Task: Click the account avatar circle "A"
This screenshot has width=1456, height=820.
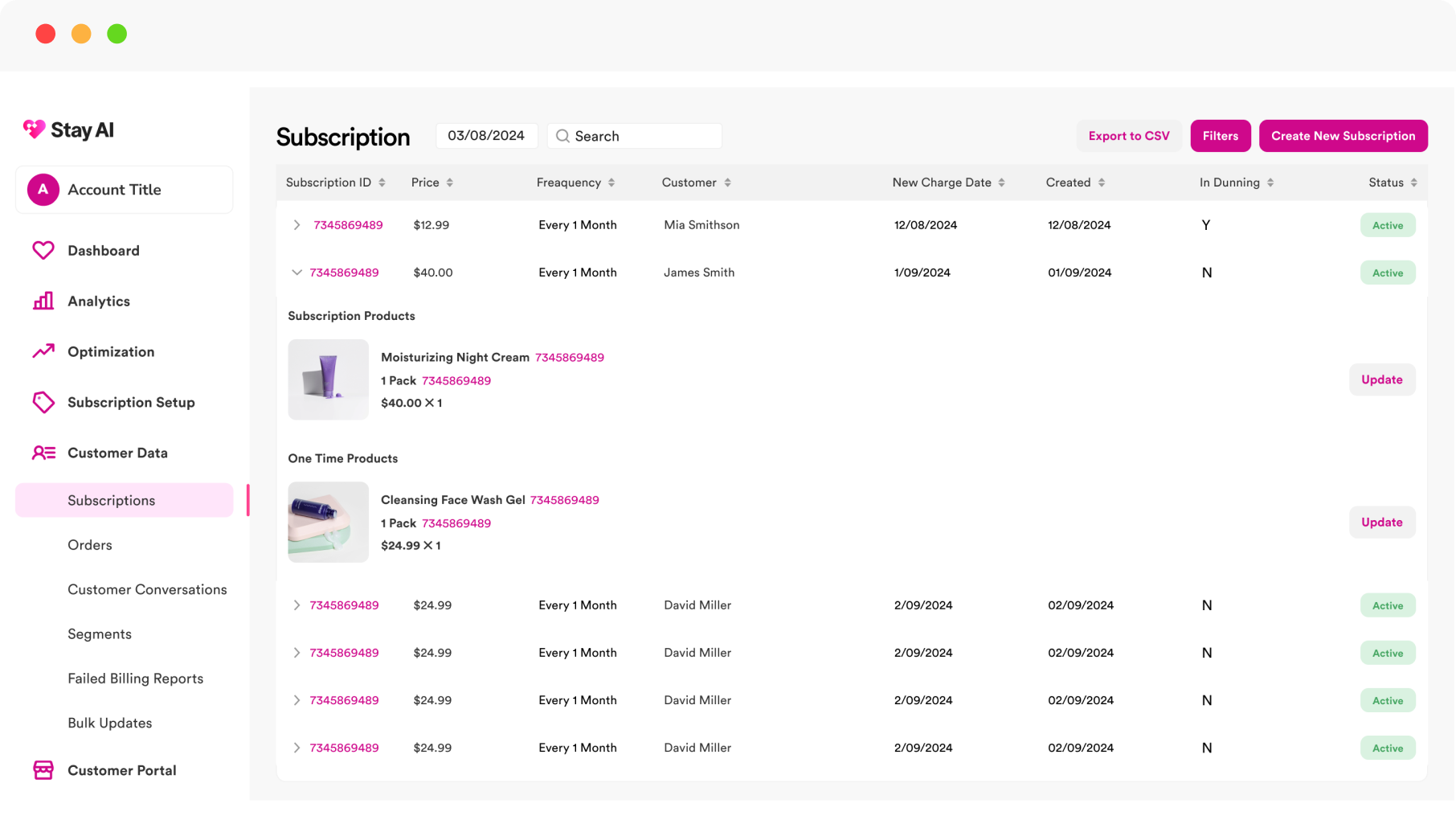Action: pos(43,190)
